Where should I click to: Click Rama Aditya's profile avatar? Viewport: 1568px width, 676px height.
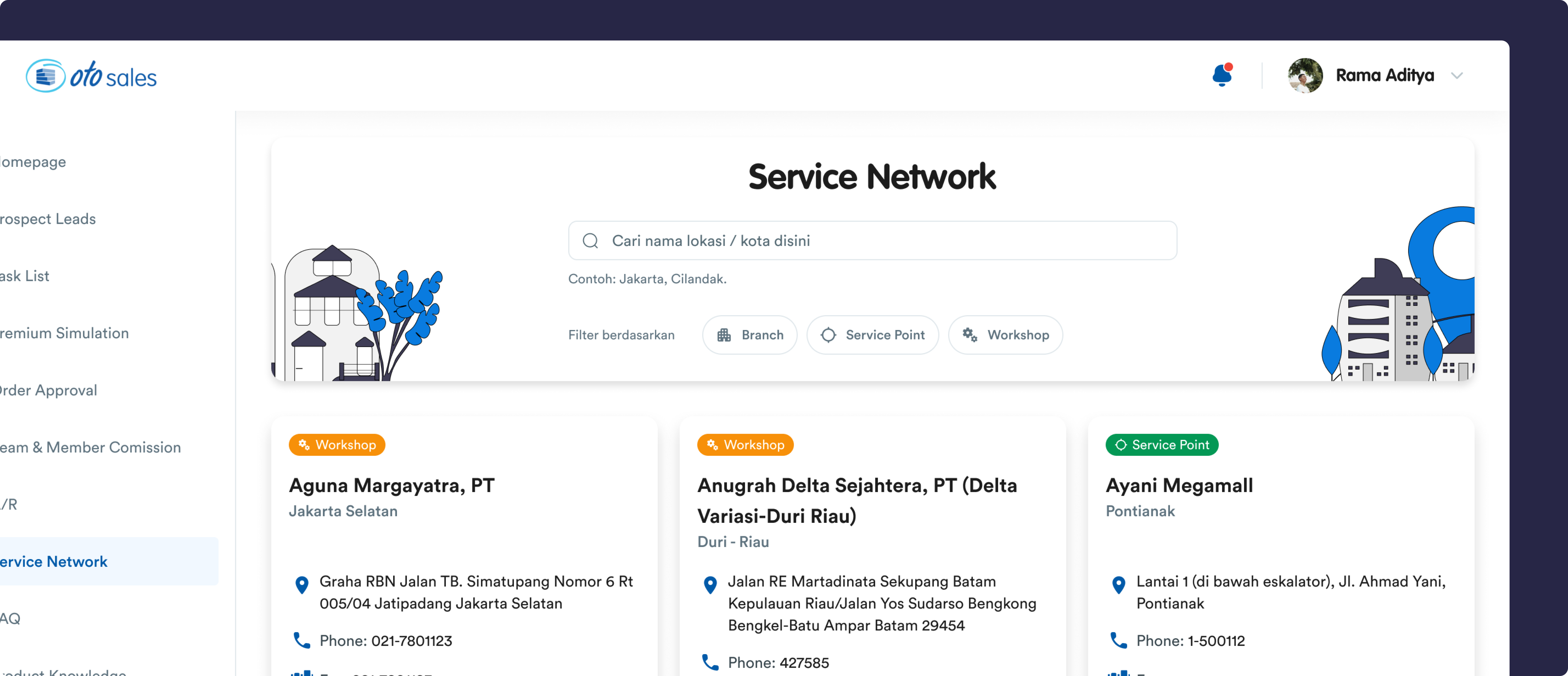click(x=1305, y=75)
